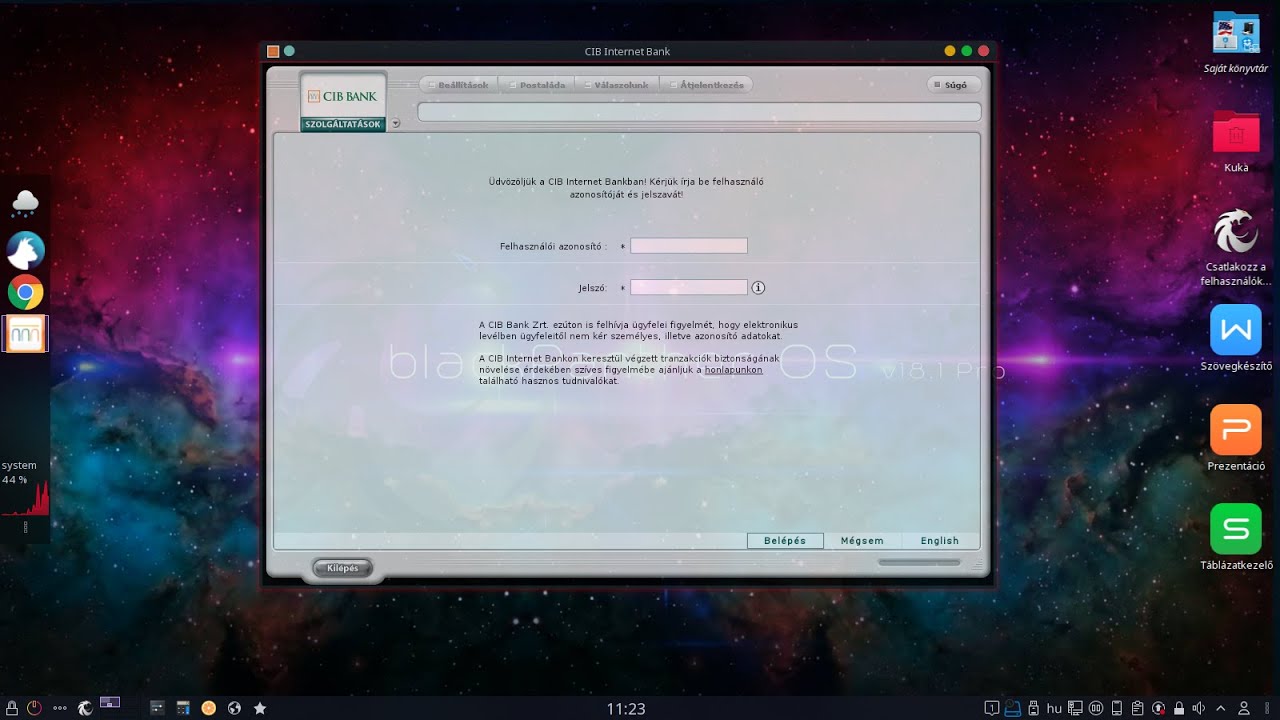This screenshot has width=1280, height=720.
Task: Click the Mégsem cancel button
Action: point(862,541)
